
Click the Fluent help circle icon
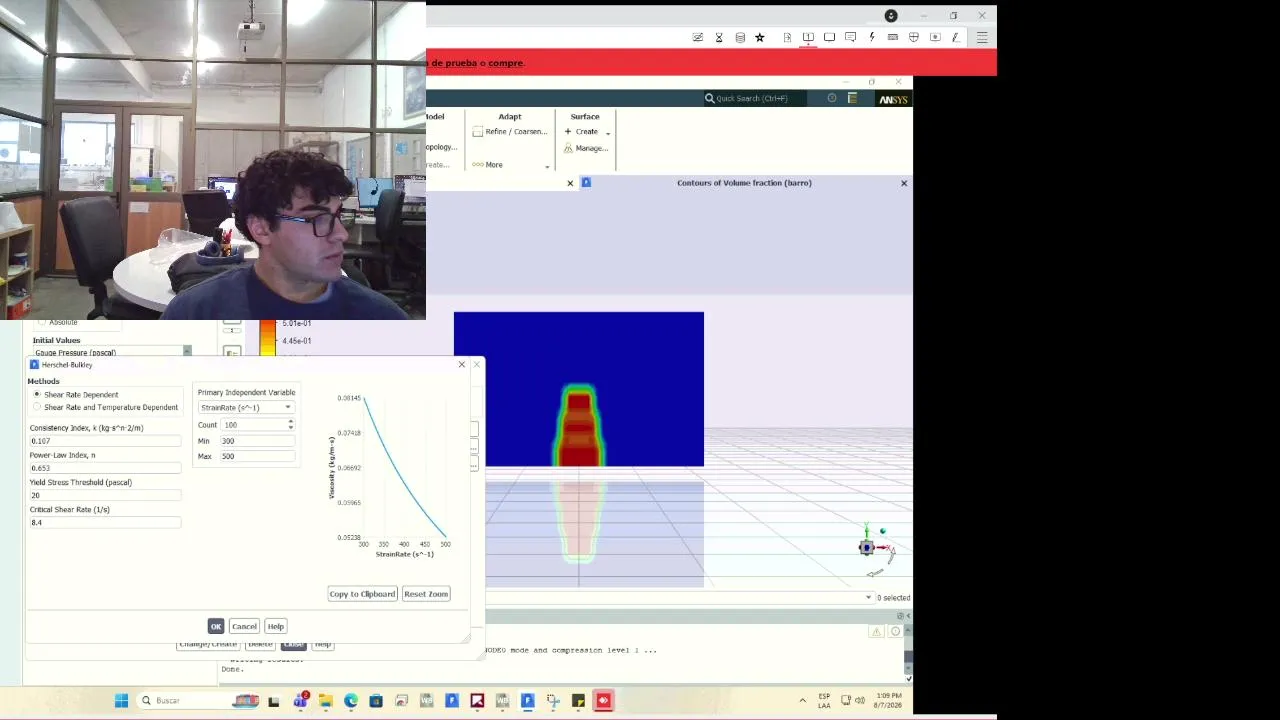832,98
